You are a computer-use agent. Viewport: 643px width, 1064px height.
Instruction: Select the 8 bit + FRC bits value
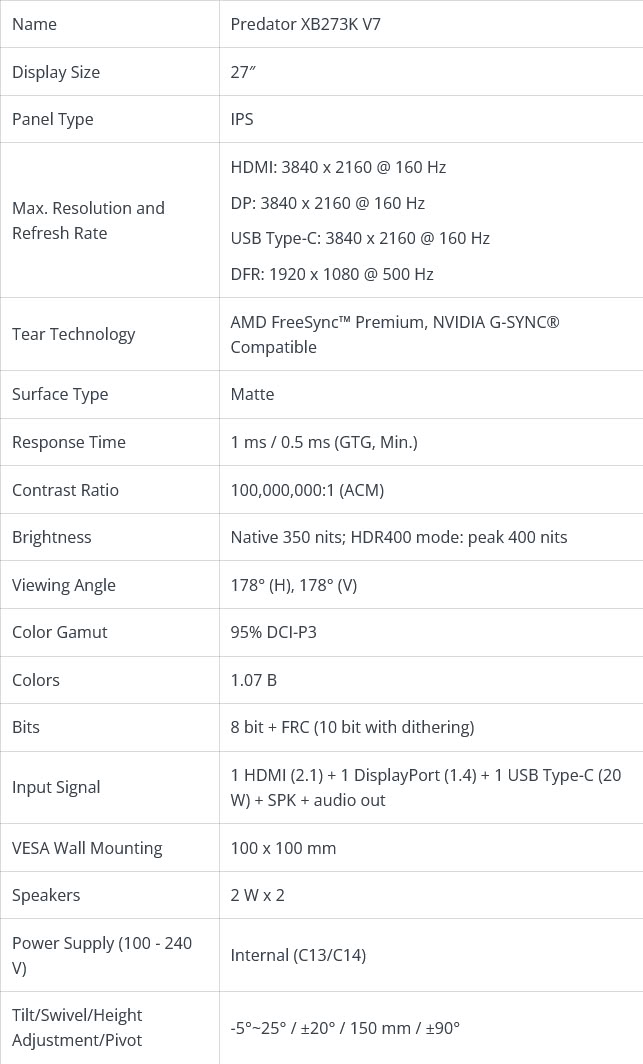(352, 727)
